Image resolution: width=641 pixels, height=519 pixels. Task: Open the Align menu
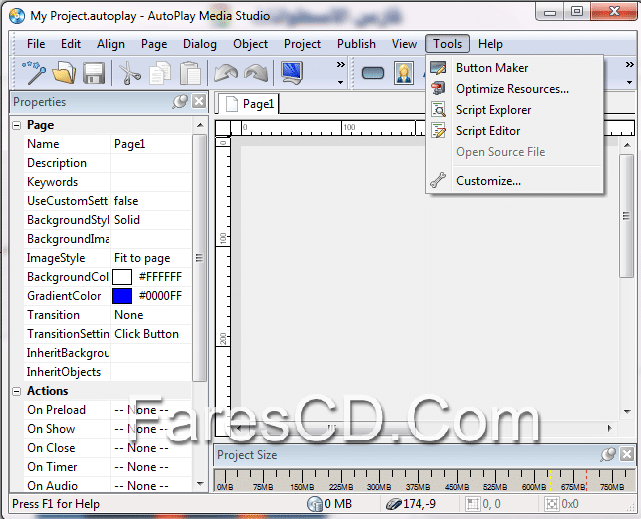point(111,44)
